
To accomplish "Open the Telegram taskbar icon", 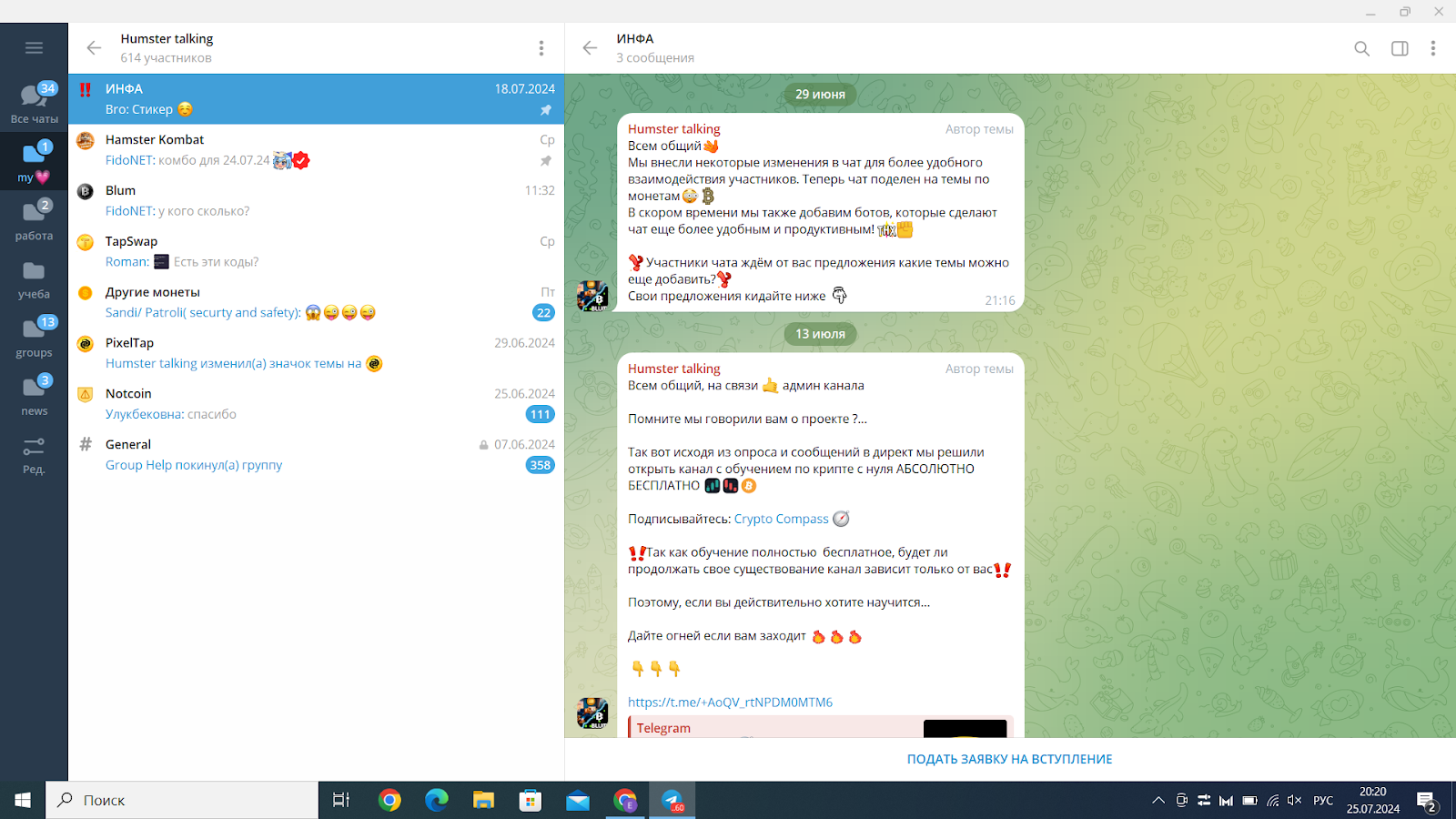I will click(x=672, y=800).
